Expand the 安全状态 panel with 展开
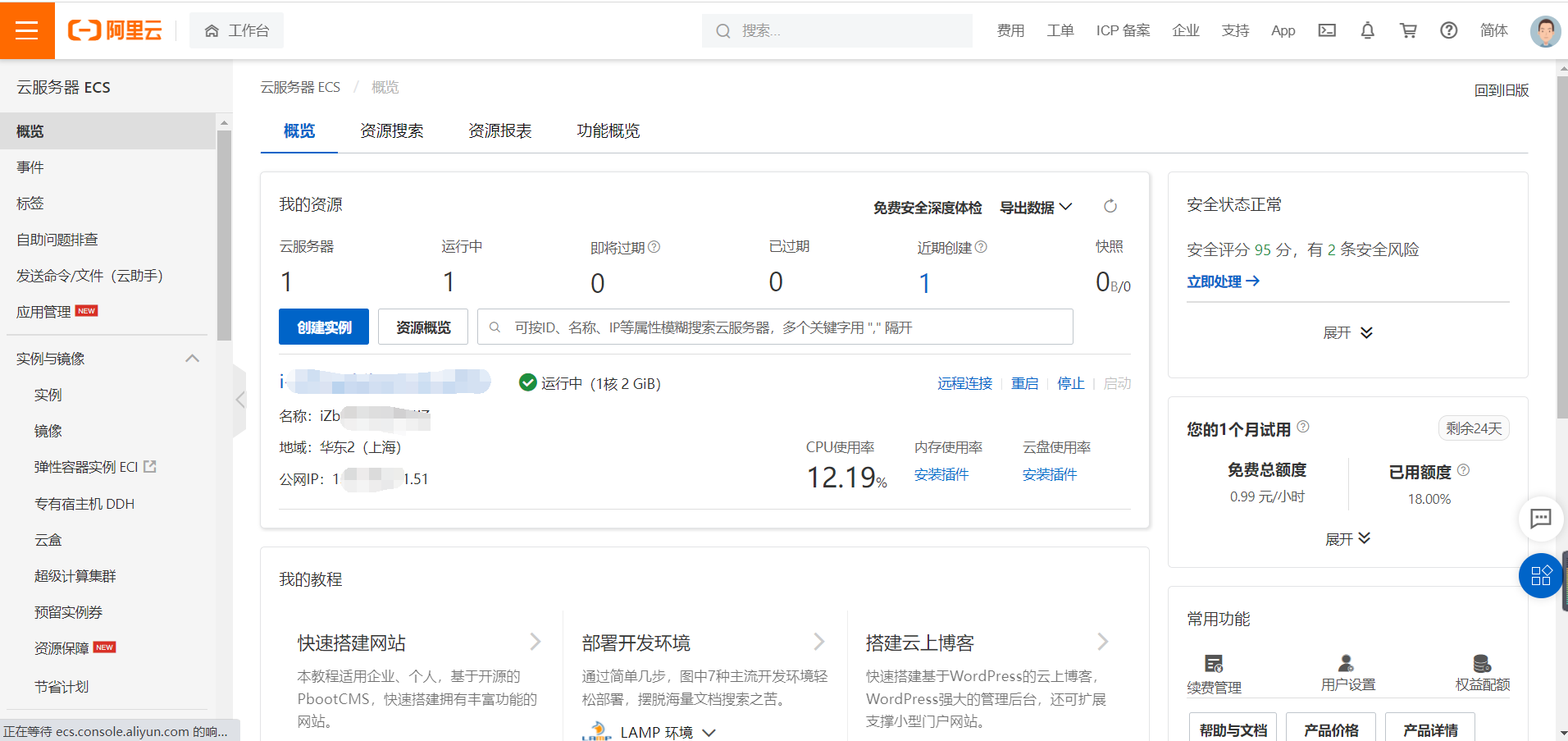 pos(1347,332)
